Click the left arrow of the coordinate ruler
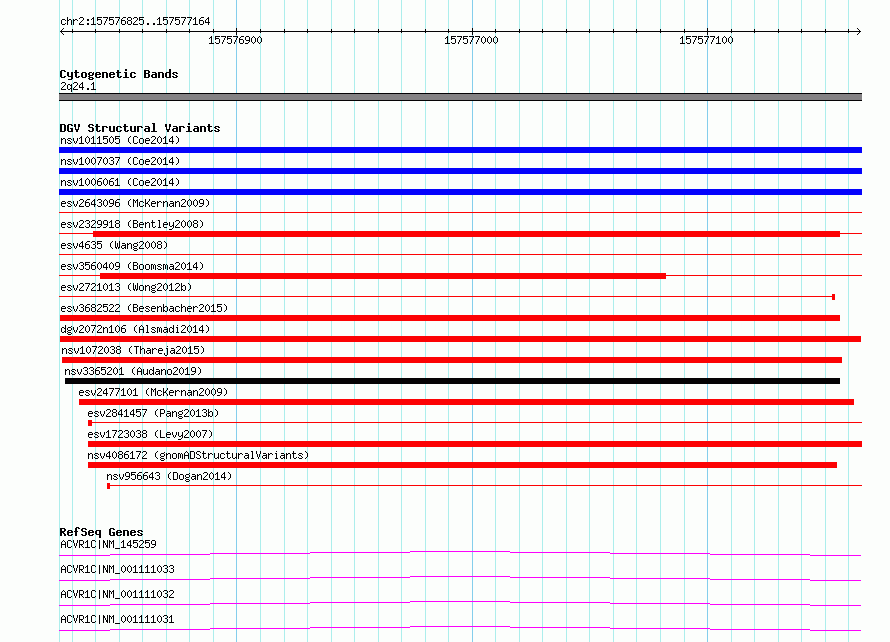Screen dimensions: 890x642 (x=63, y=32)
